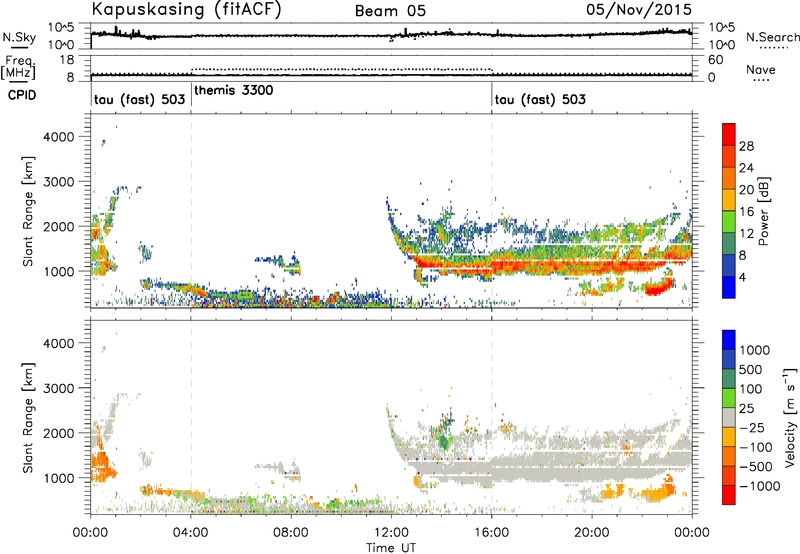Click the date "05/Nov/2015"
800x554 pixels.
click(x=639, y=10)
